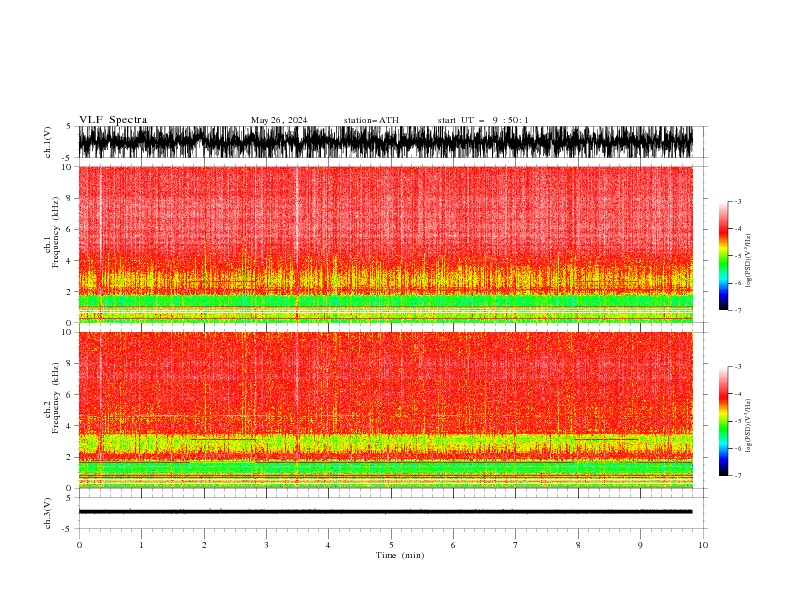792x612 pixels.
Task: Click the ch.1 frequency tick label "8"
Action: pos(70,198)
